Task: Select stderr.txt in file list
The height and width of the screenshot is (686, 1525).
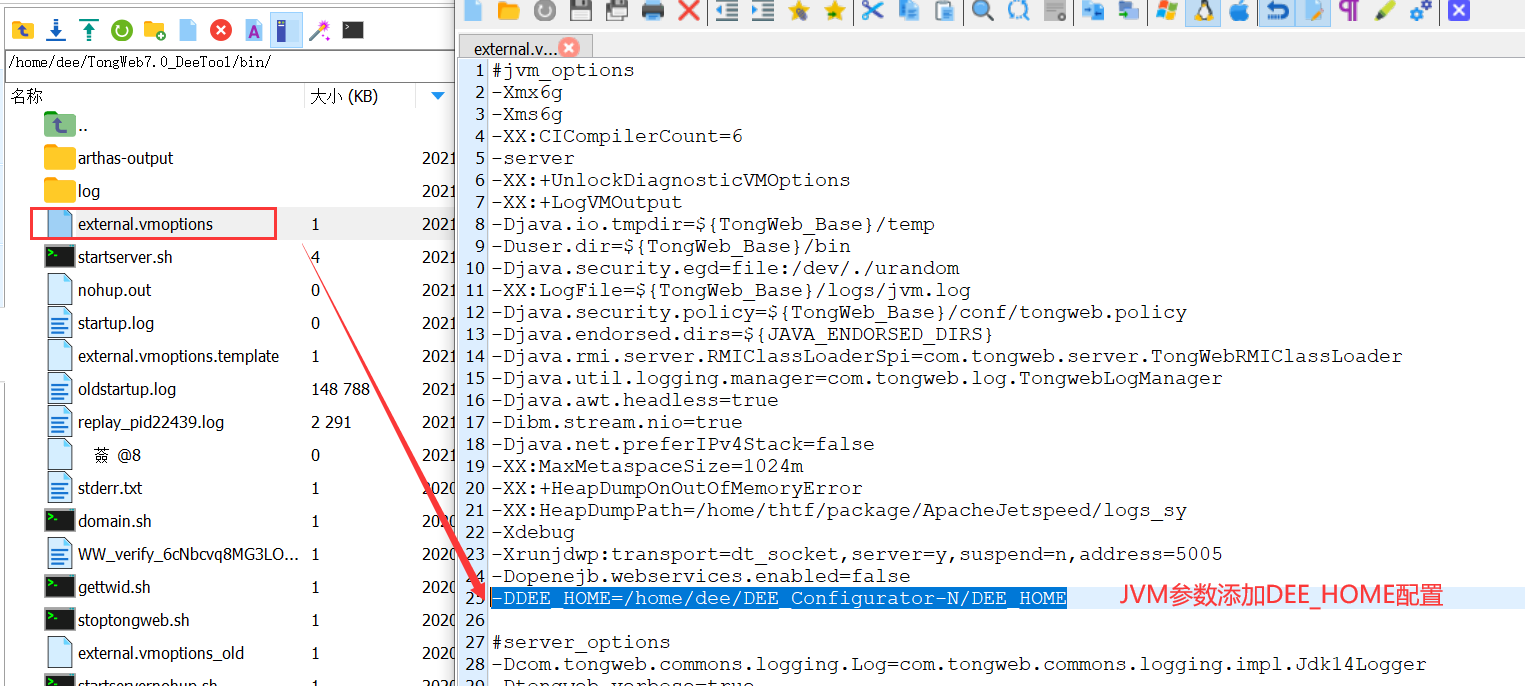Action: 110,488
